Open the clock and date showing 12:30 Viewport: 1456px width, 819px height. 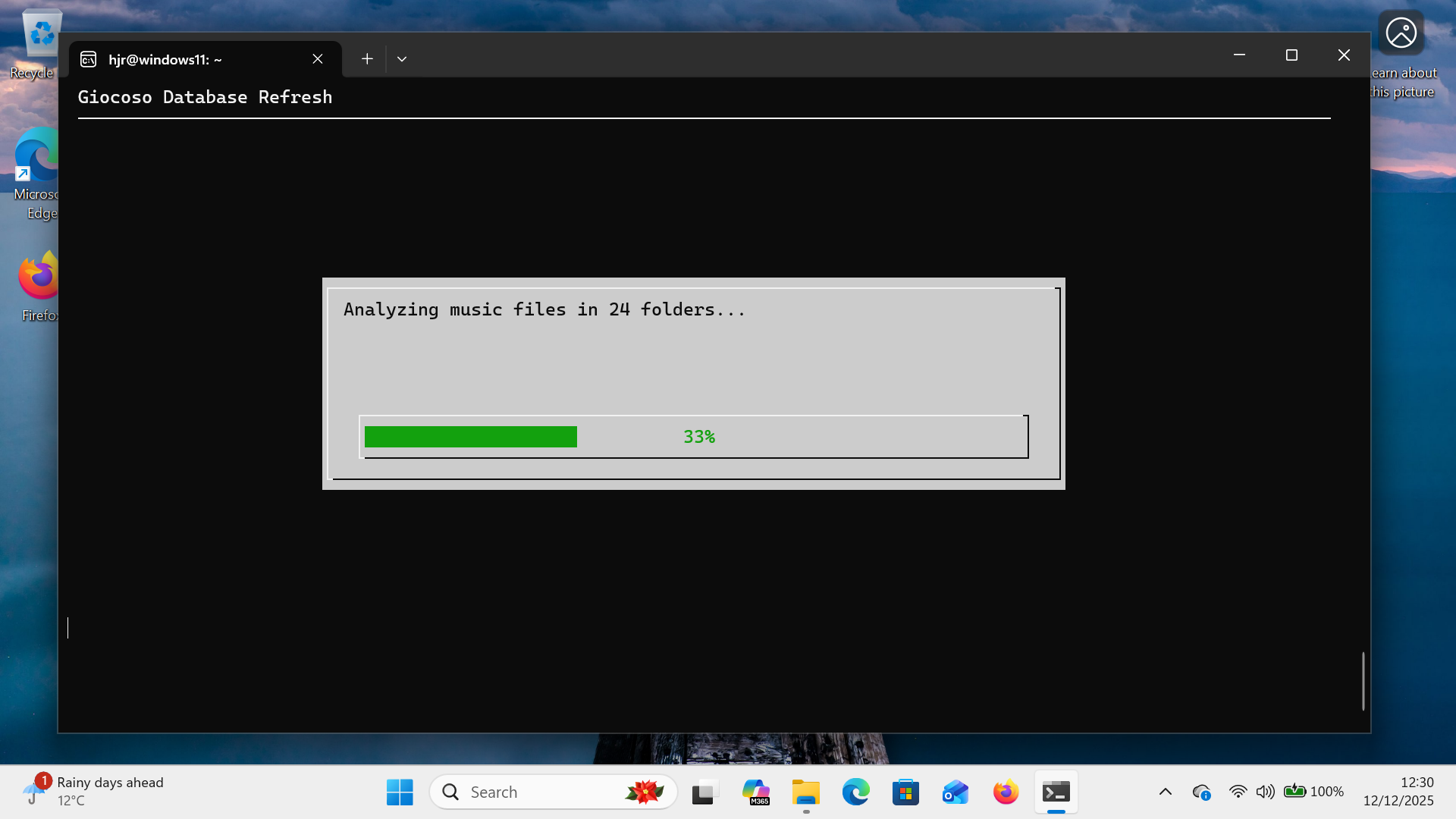1399,791
